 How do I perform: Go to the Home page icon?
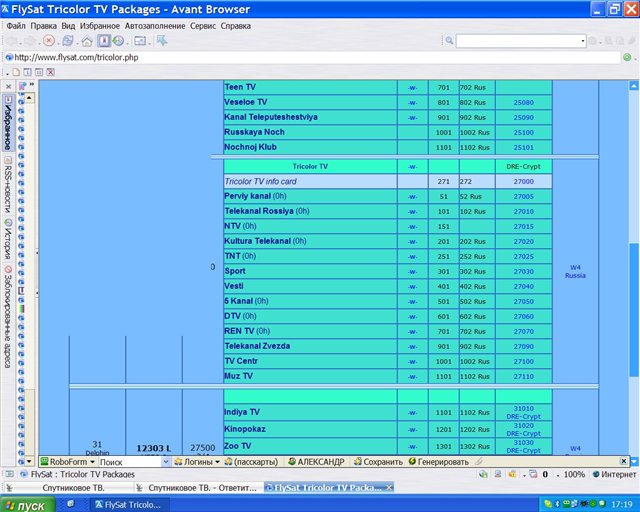[87, 41]
